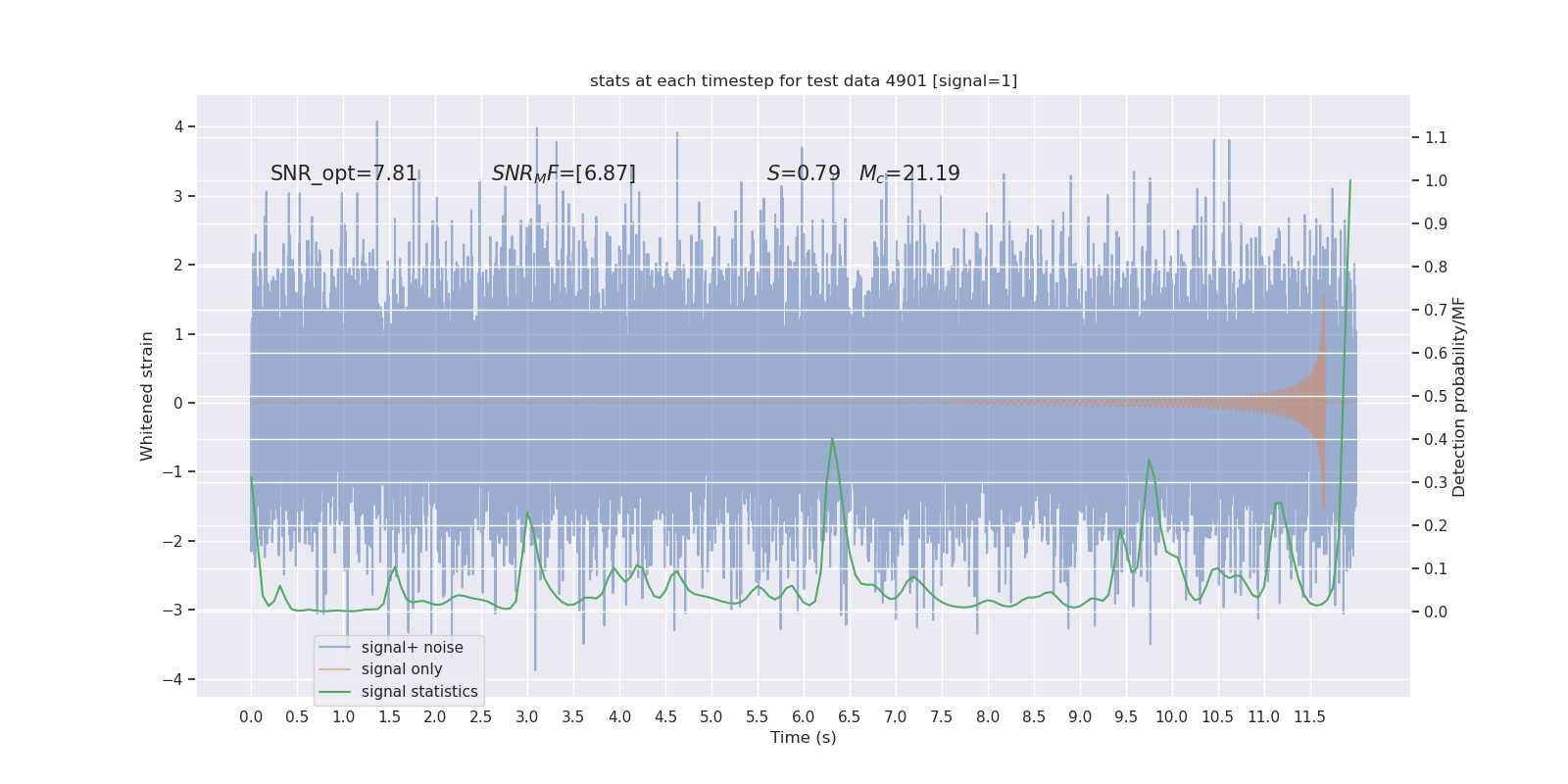Viewport: 1568px width, 784px height.
Task: Click the 0.5 tick on the right axis
Action: 1436,396
